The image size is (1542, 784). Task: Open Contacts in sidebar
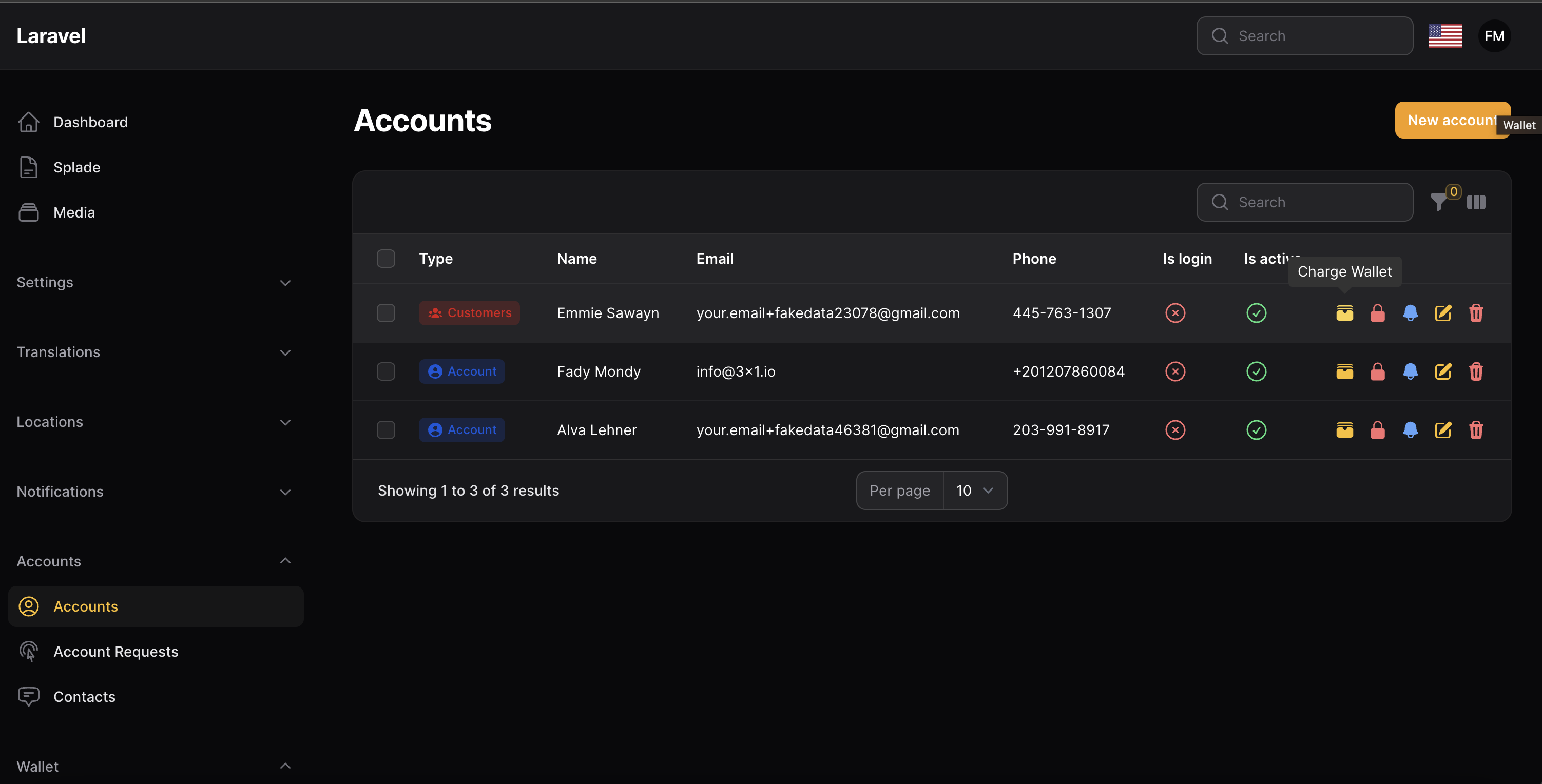coord(156,697)
